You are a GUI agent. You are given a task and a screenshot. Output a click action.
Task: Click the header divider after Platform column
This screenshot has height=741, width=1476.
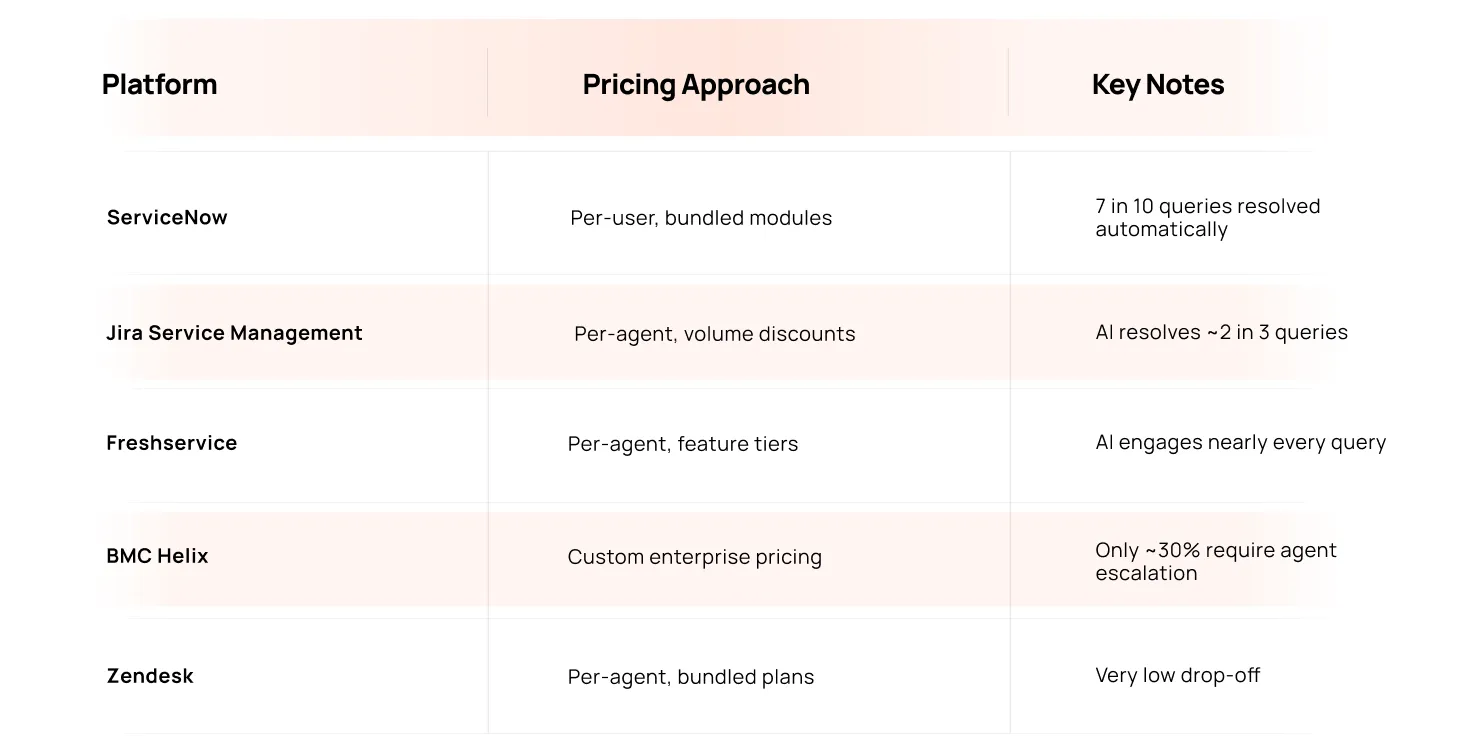tap(488, 83)
